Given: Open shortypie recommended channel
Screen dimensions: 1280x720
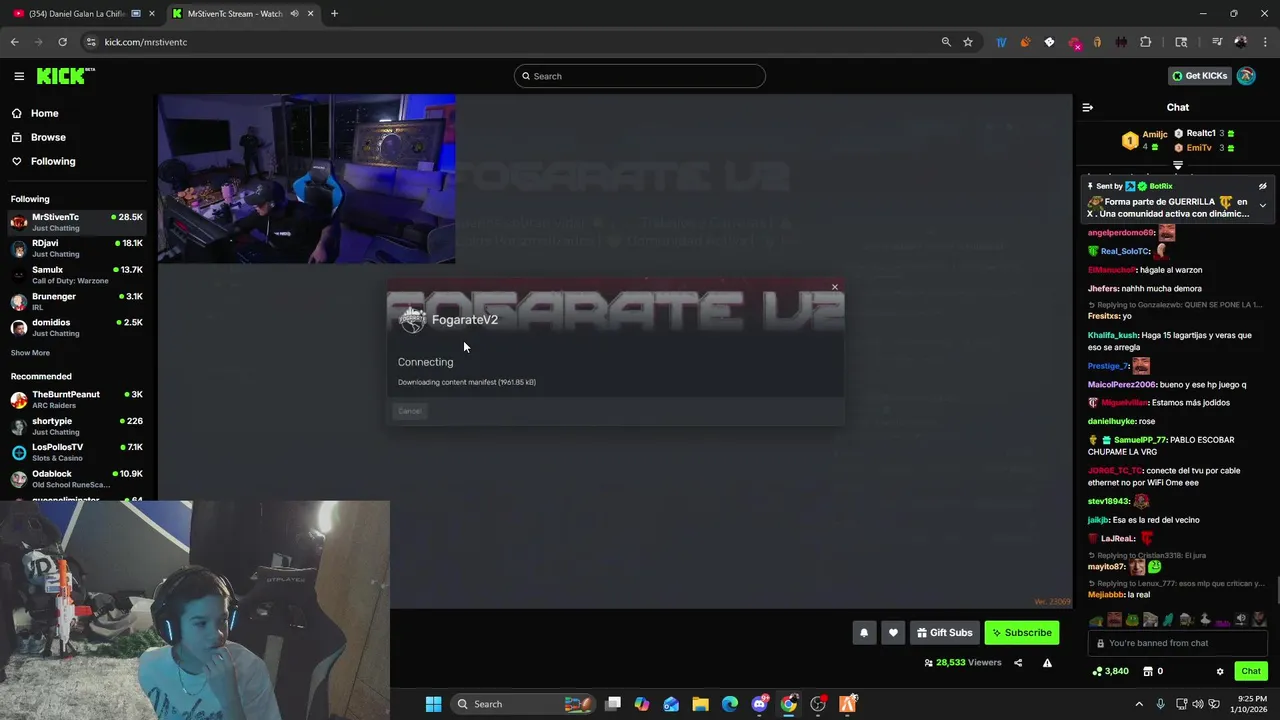Looking at the screenshot, I should tap(78, 426).
